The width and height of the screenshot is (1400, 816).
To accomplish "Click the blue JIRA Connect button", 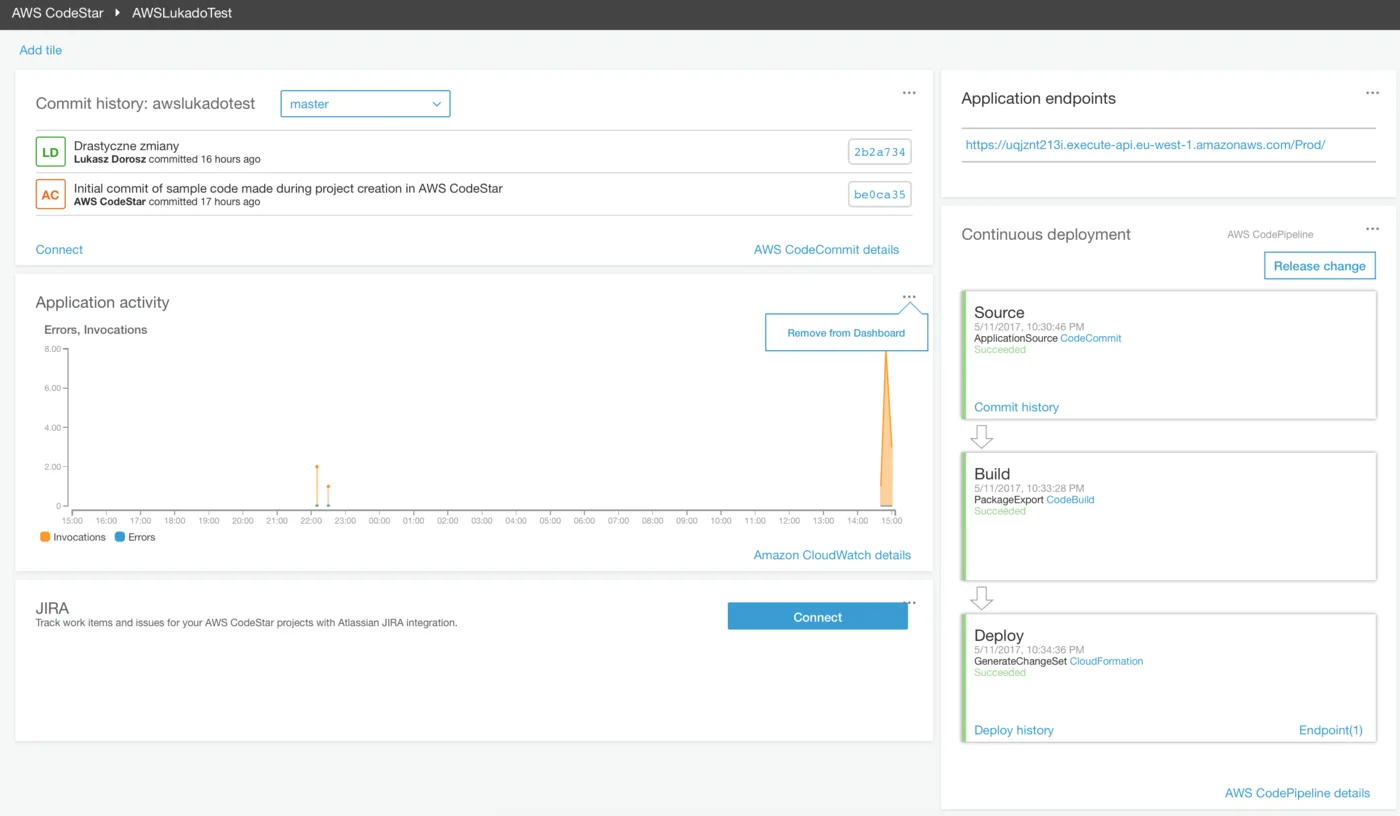I will [818, 617].
